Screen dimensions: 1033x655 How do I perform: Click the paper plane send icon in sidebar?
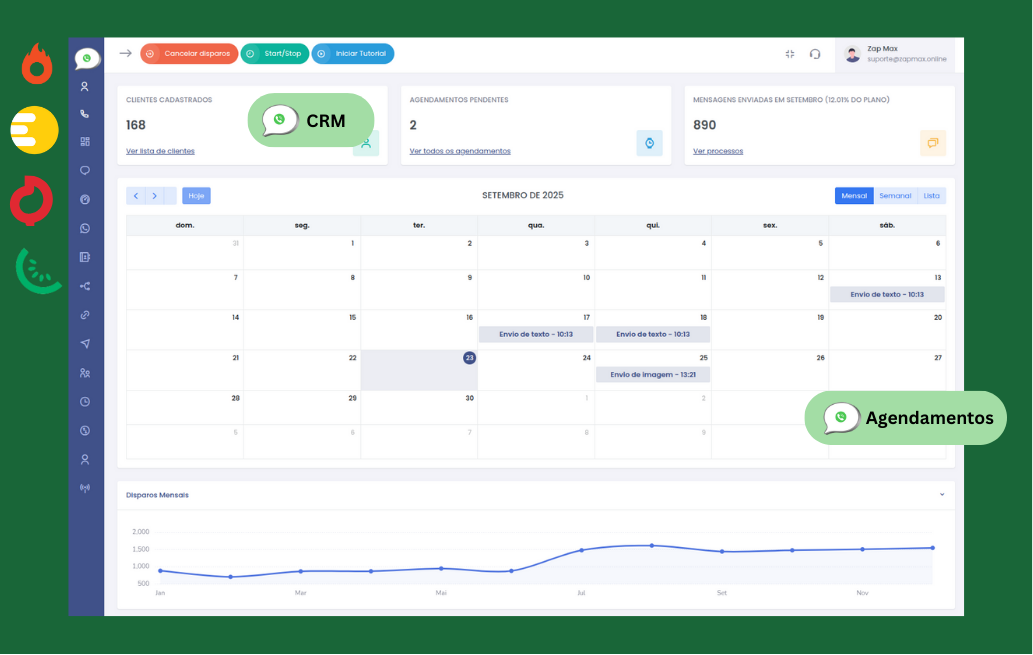[x=85, y=344]
